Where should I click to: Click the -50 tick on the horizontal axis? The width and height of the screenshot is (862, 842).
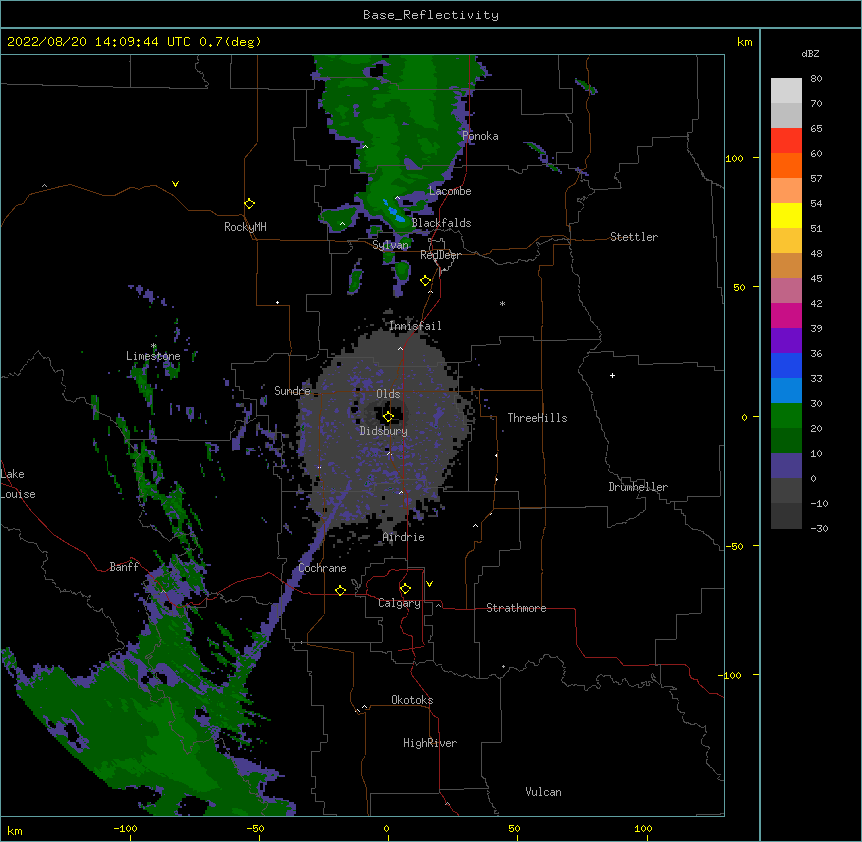(x=255, y=828)
